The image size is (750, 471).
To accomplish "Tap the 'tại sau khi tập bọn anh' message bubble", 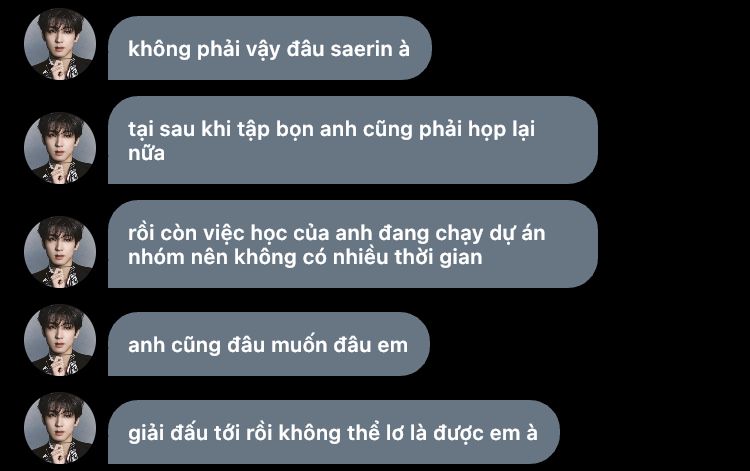I will click(353, 140).
